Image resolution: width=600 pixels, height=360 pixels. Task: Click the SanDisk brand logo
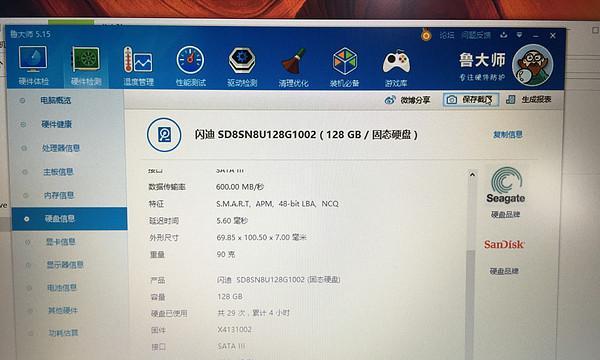pyautogui.click(x=504, y=244)
